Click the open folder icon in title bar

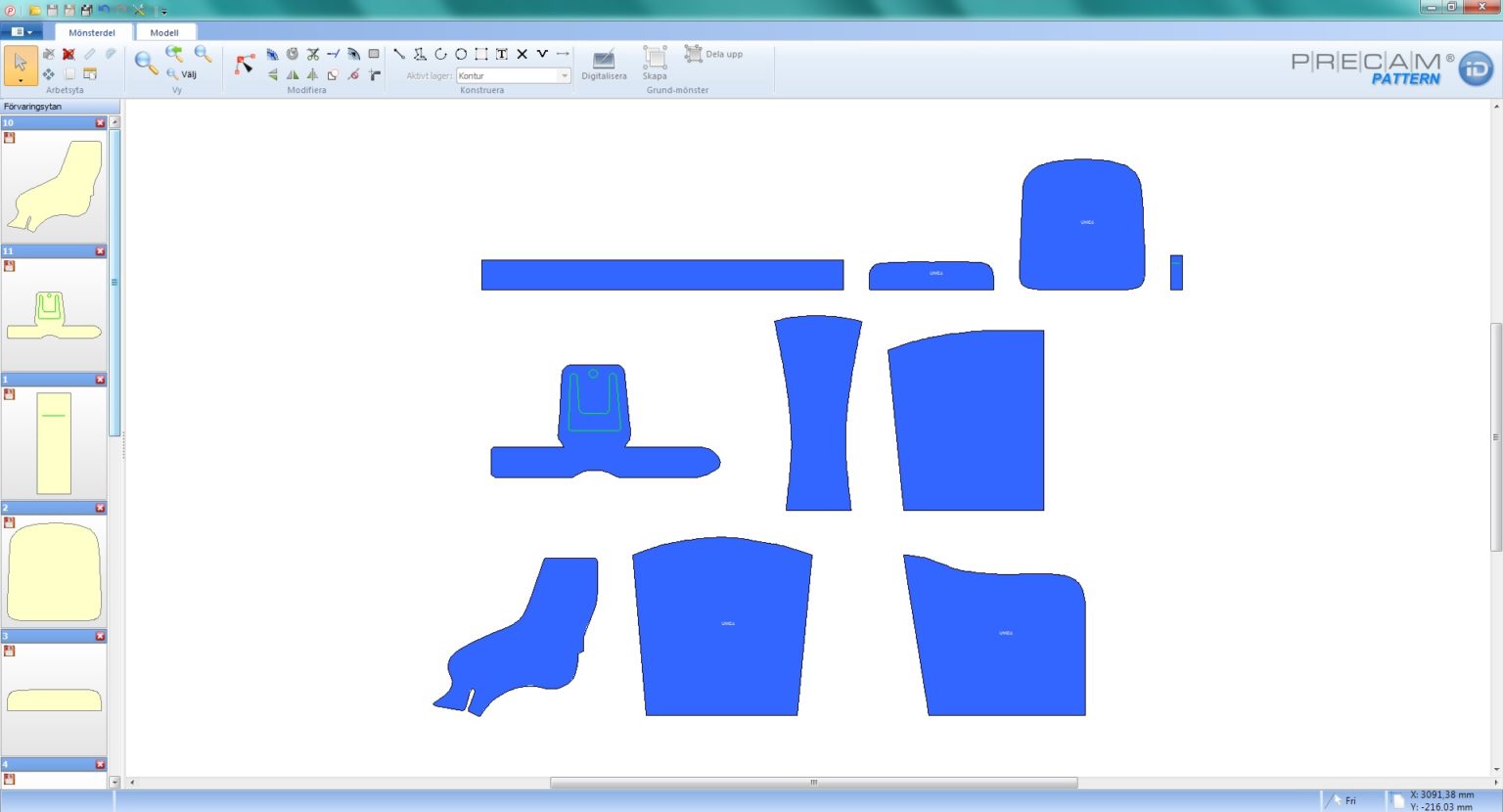tap(34, 10)
